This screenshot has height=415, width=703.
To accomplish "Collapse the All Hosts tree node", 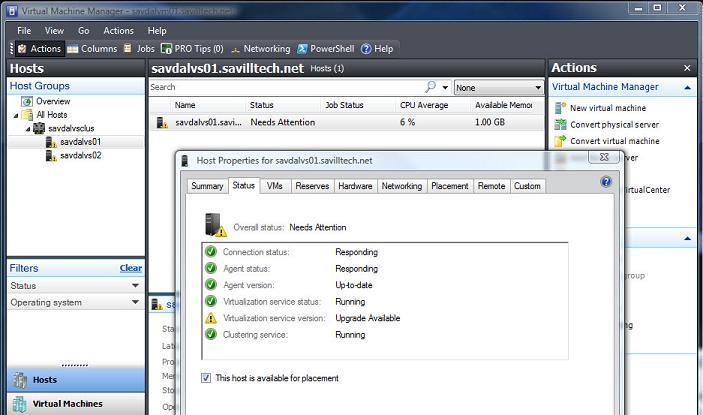I will (16, 116).
